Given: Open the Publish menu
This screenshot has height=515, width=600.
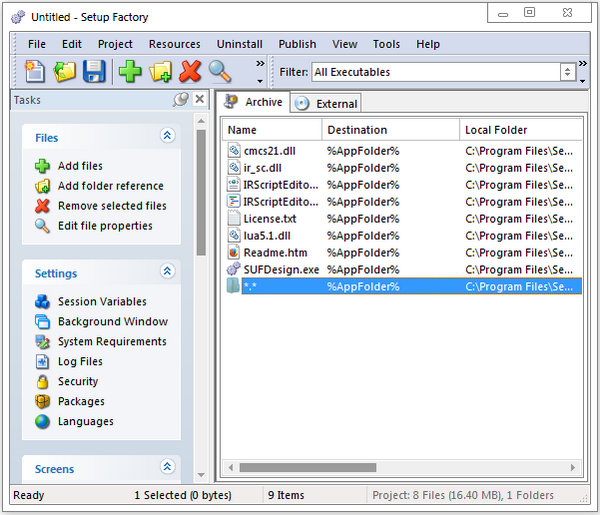Looking at the screenshot, I should coord(297,44).
